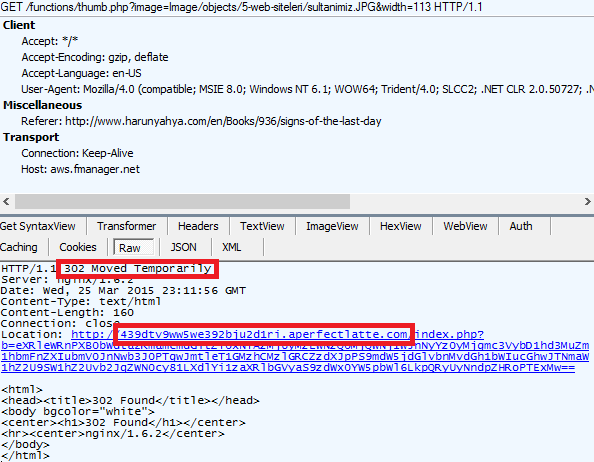Follow the aperfectlatte.com Location link
Viewport: 594px width, 462px height.
[277, 334]
